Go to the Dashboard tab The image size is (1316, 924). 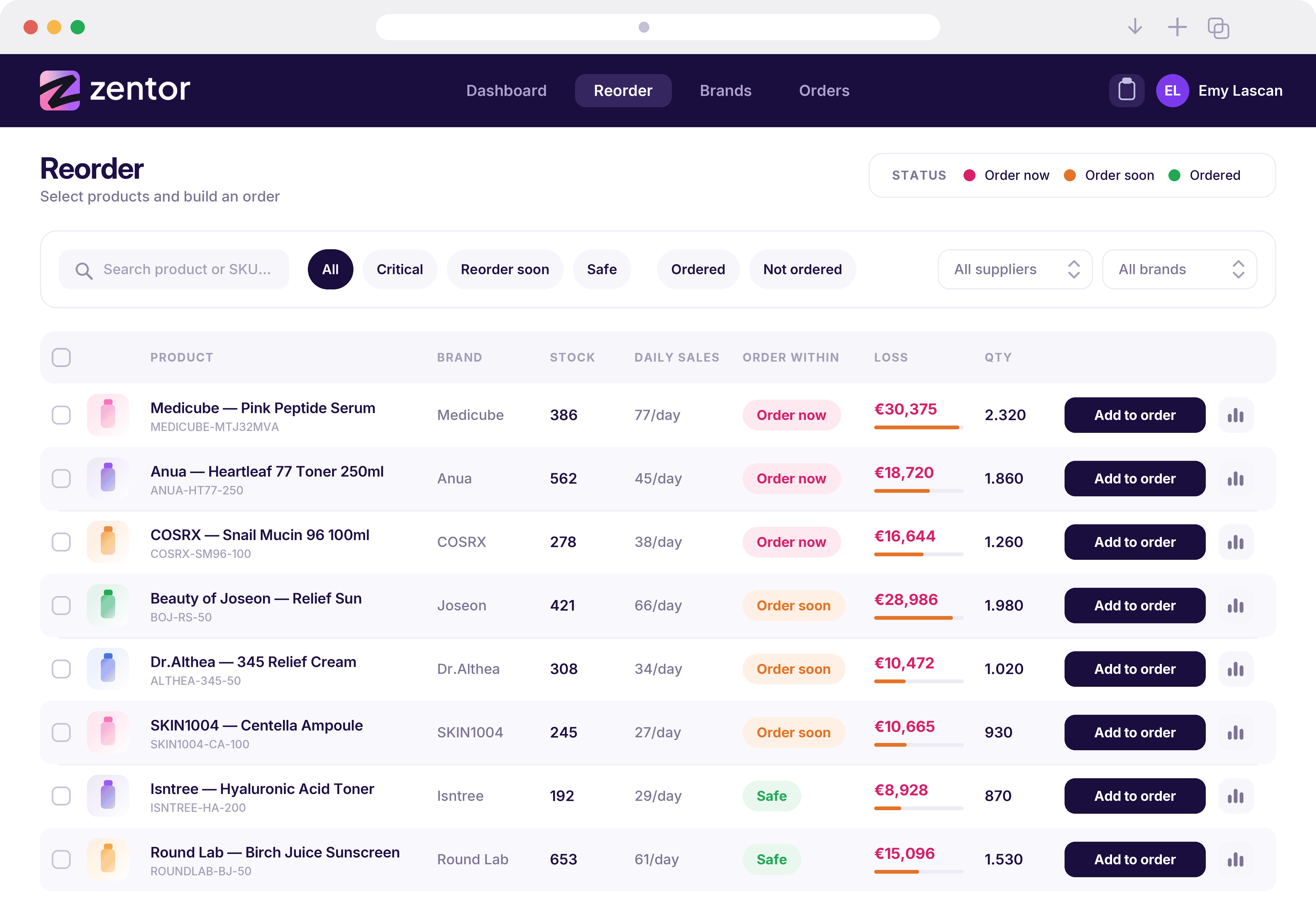point(506,91)
